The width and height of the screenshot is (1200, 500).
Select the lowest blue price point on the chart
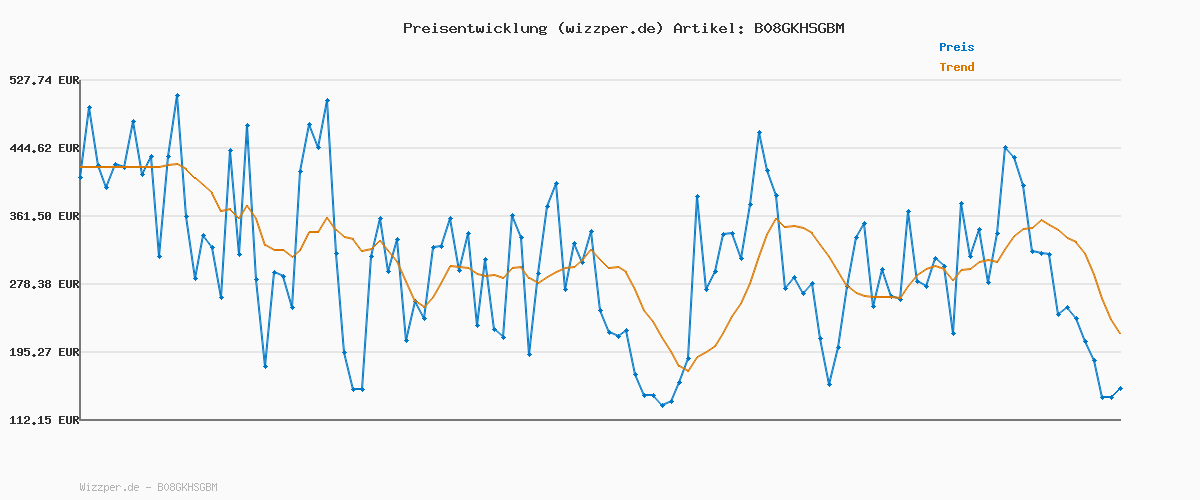tap(662, 405)
